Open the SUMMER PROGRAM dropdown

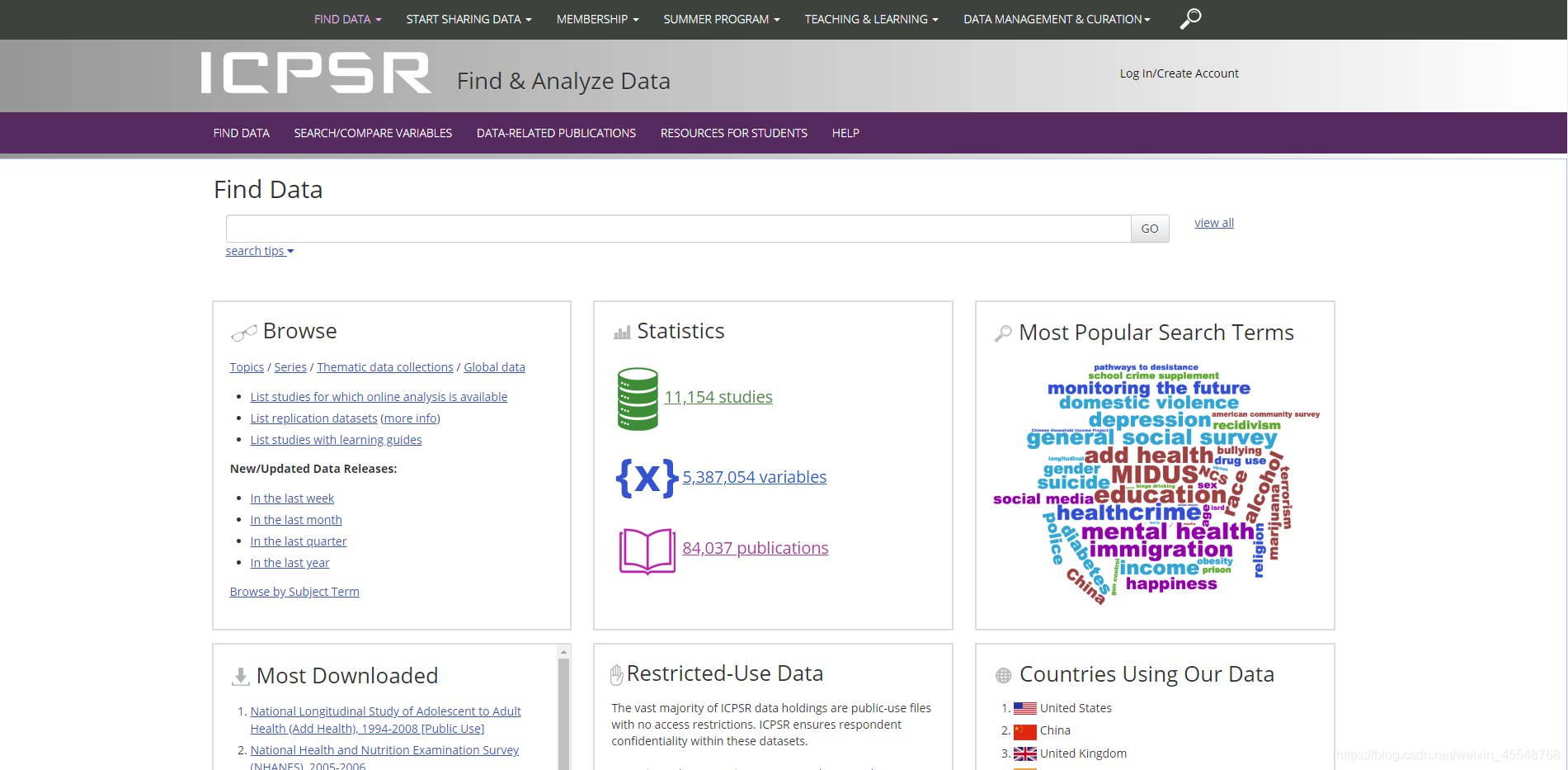[722, 19]
